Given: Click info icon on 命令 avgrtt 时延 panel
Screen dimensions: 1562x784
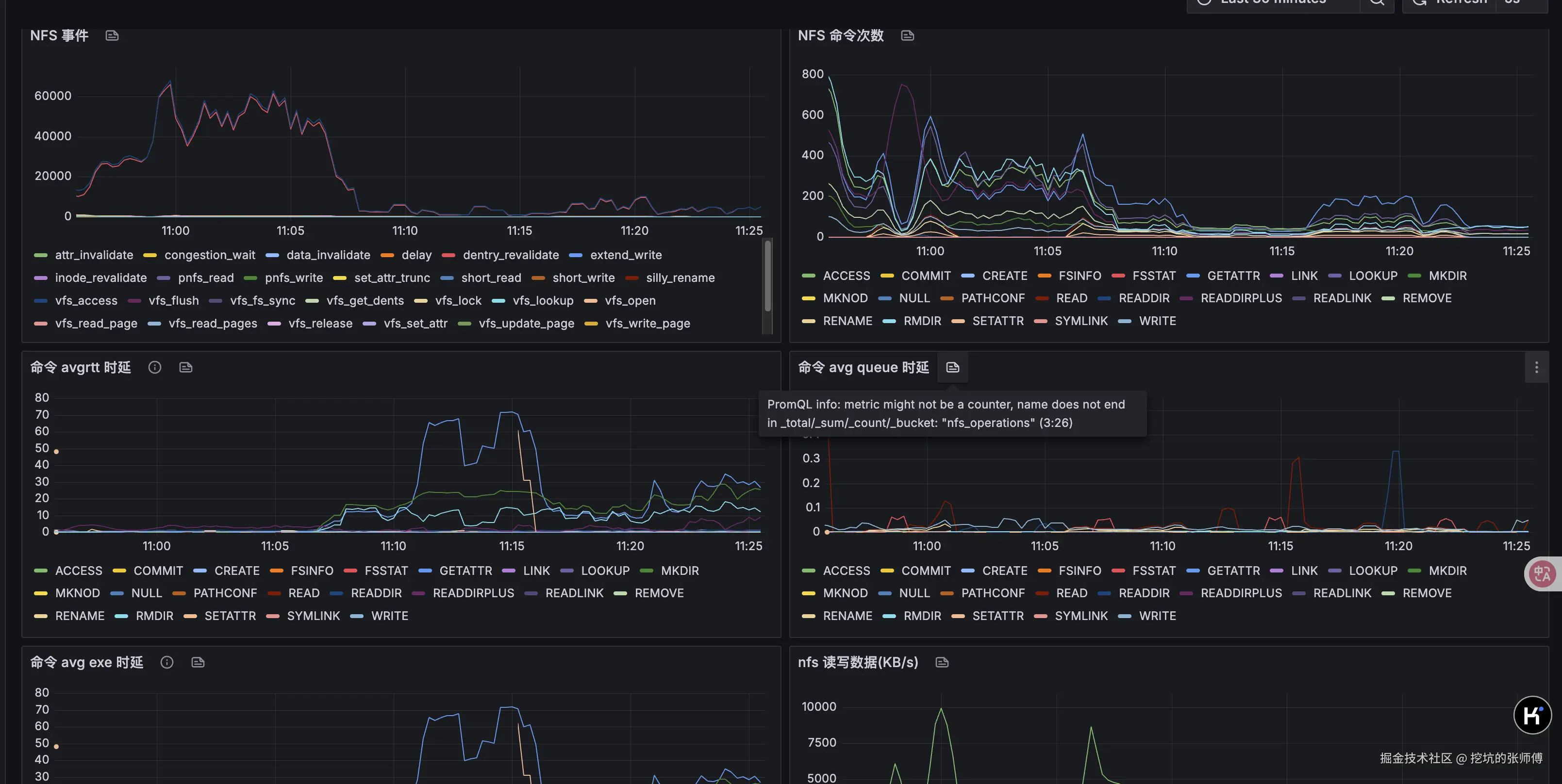Looking at the screenshot, I should click(x=155, y=367).
